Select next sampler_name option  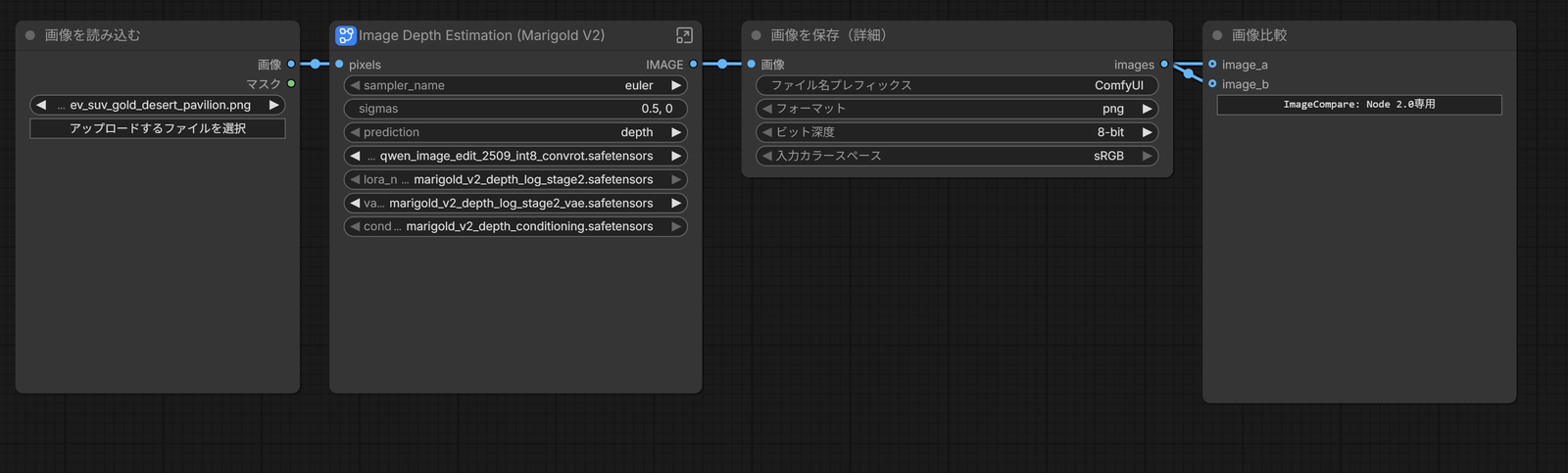click(676, 85)
